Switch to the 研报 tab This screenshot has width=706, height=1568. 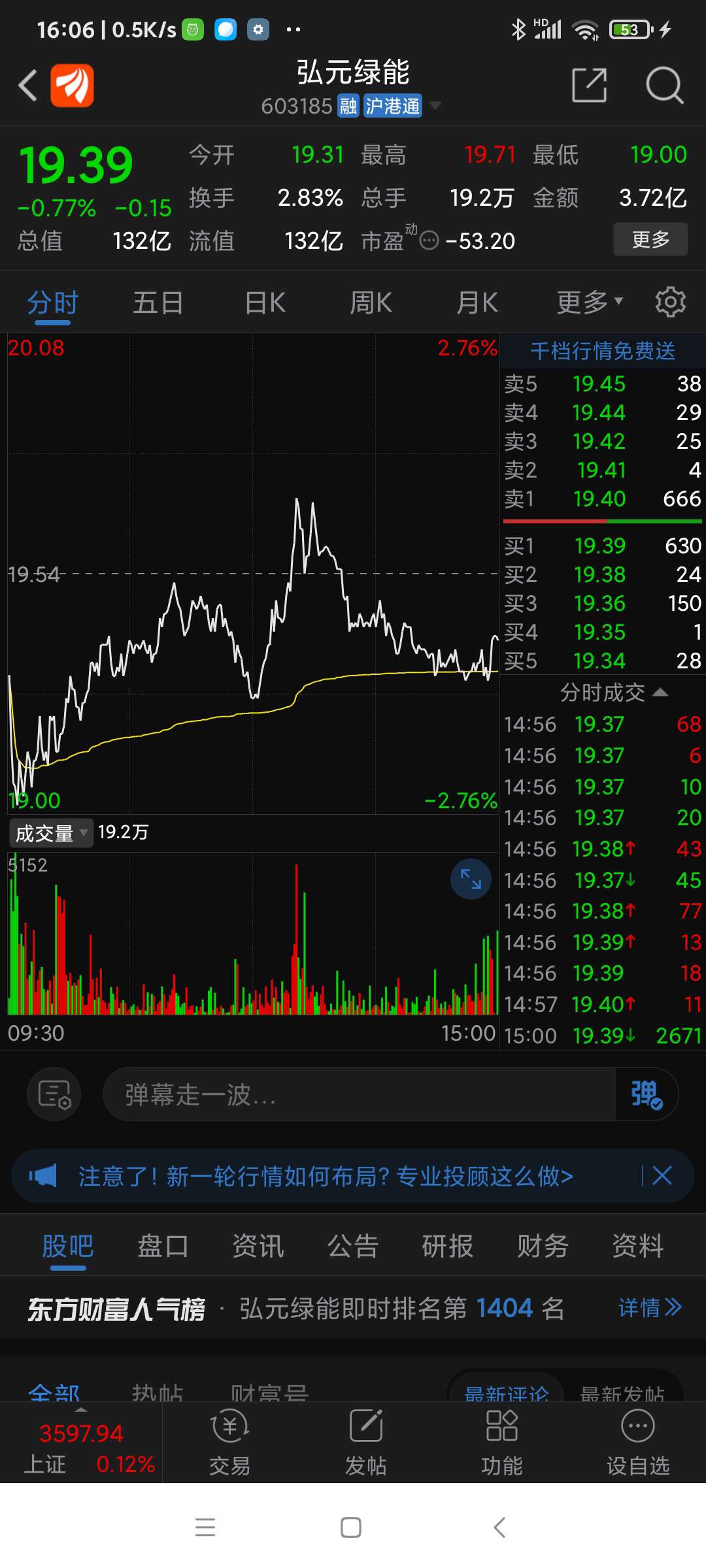[x=448, y=1246]
